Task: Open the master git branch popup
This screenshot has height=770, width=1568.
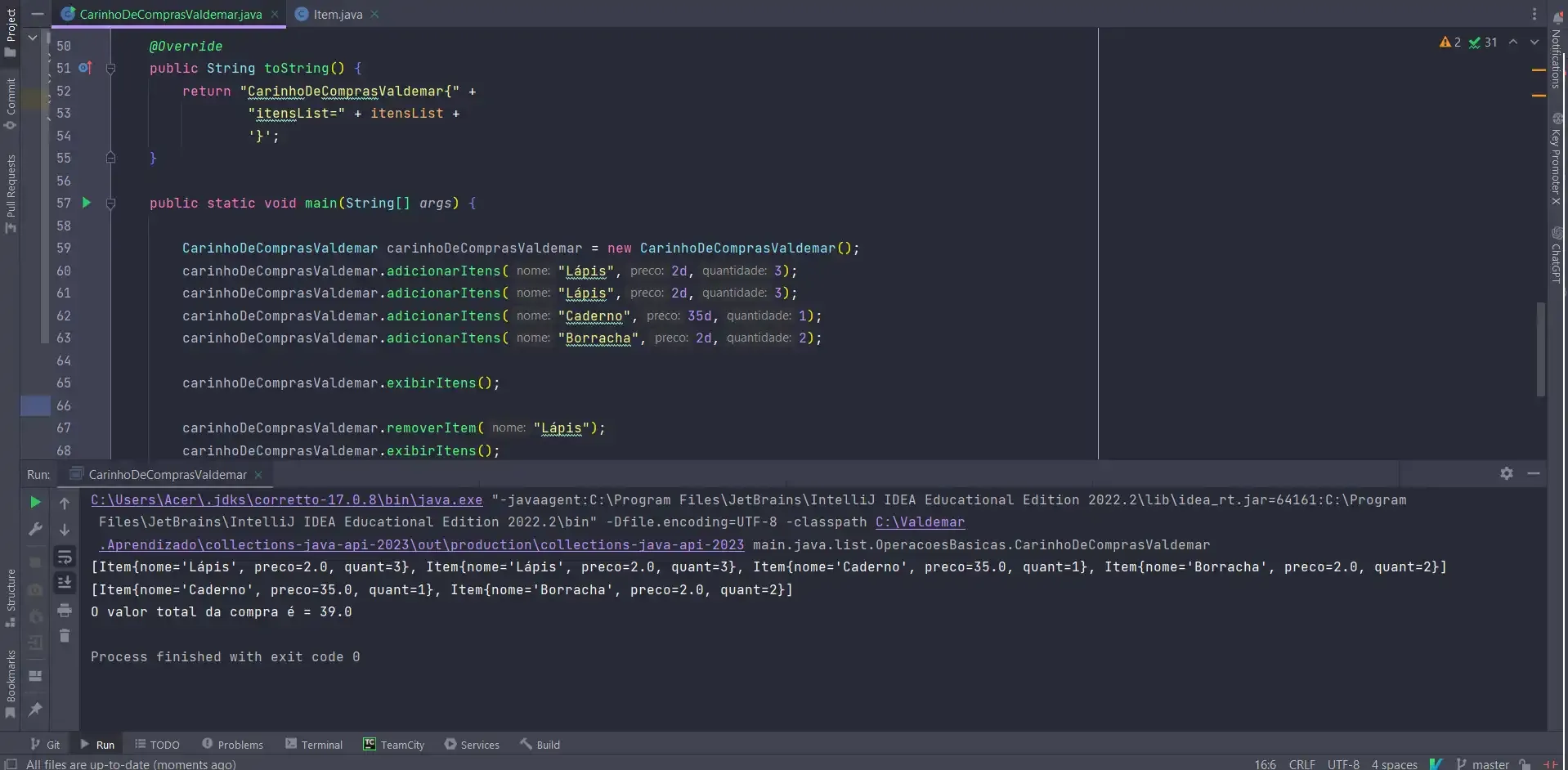Action: [x=1482, y=763]
